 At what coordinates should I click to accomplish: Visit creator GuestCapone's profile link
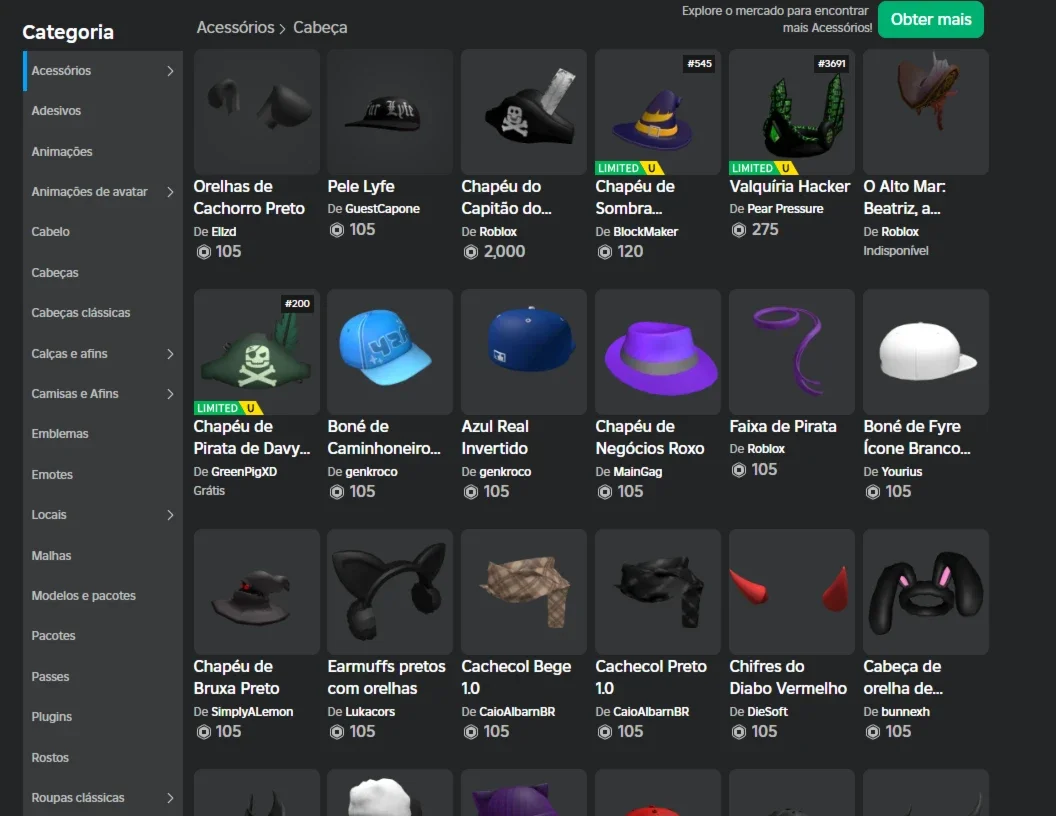383,209
